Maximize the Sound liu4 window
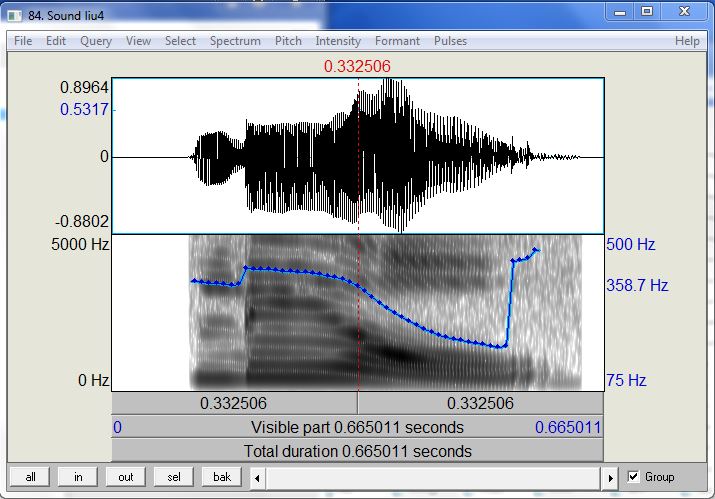Viewport: 715px width, 499px height. pyautogui.click(x=647, y=12)
